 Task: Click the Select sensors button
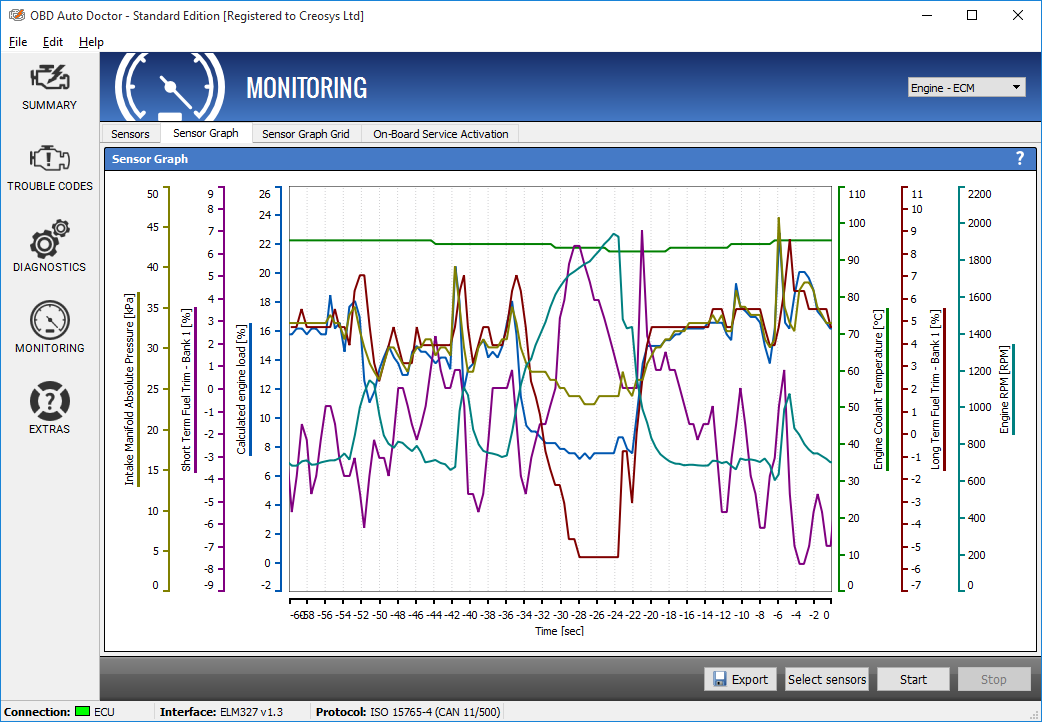[827, 679]
